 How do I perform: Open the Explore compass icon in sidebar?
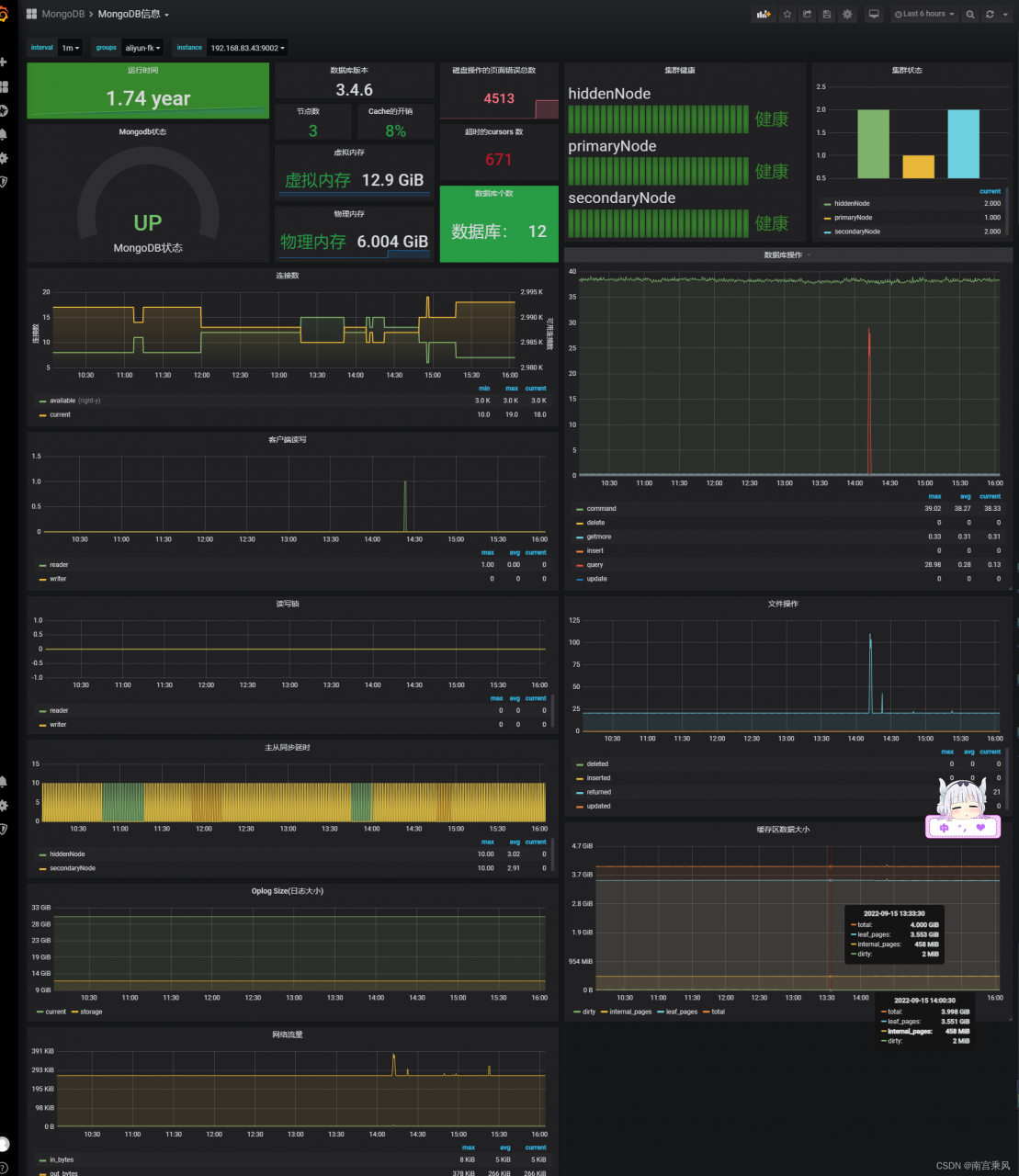tap(4, 110)
